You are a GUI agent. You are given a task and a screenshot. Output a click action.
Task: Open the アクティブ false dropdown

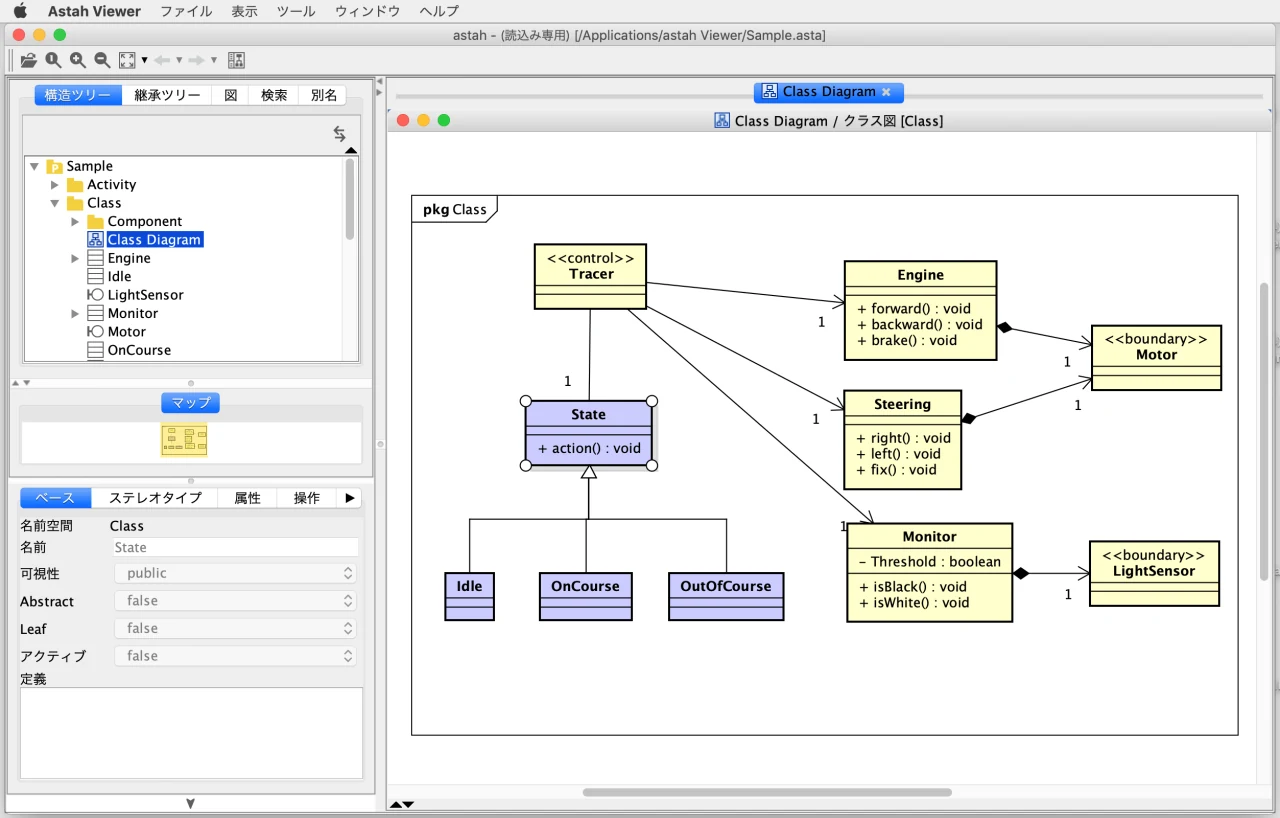point(236,656)
